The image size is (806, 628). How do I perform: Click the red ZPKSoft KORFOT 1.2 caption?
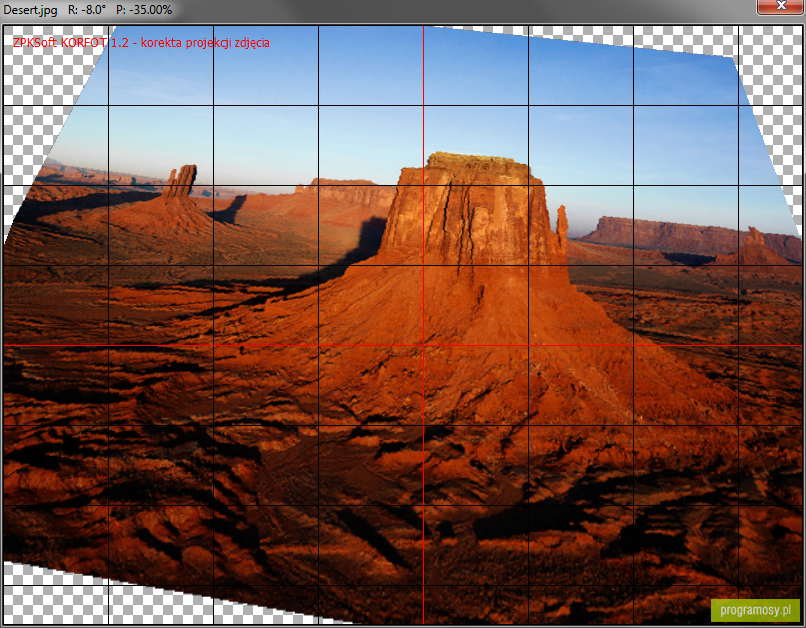[x=141, y=43]
